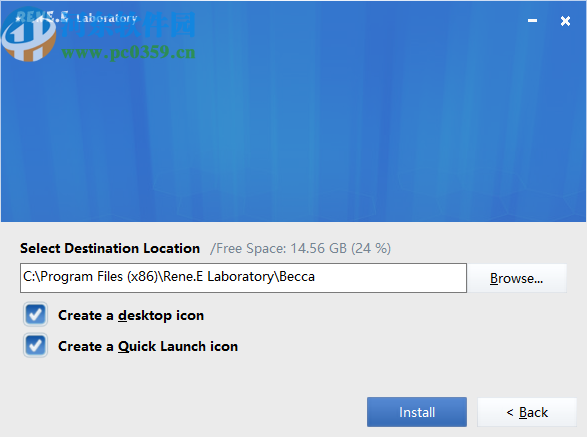The width and height of the screenshot is (587, 437).
Task: Uncheck the Create a desktop icon checkbox
Action: [x=36, y=314]
